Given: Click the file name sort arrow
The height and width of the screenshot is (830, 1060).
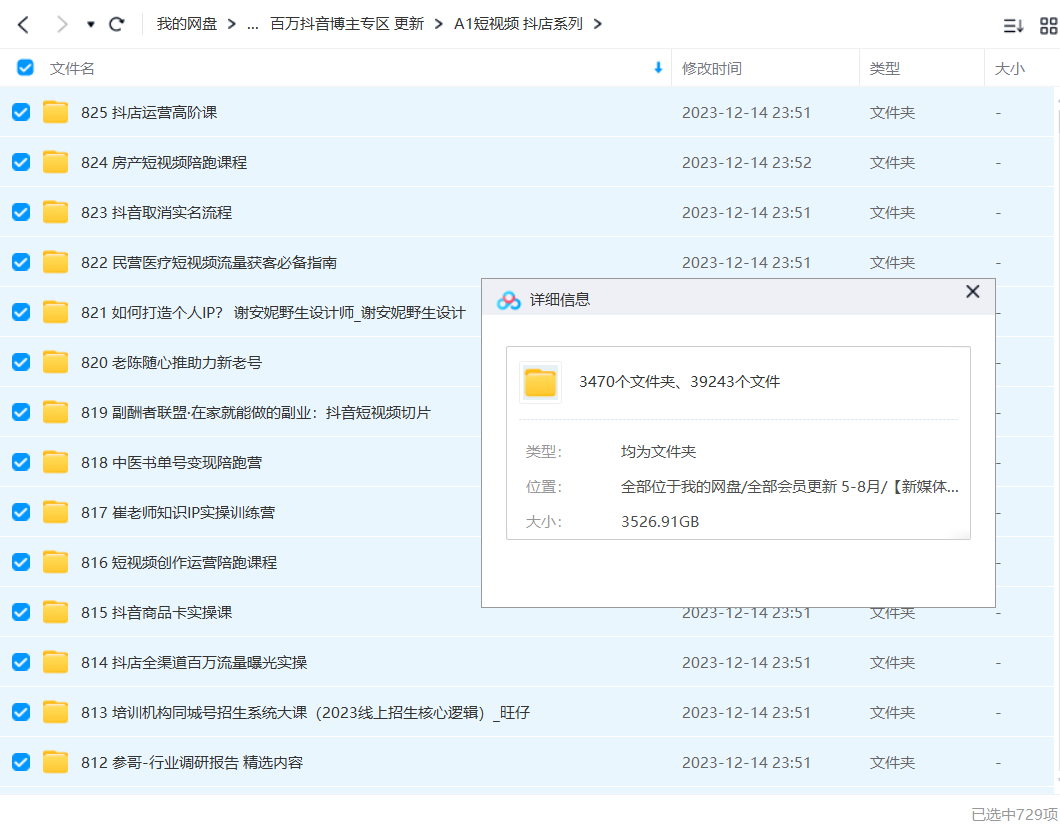Looking at the screenshot, I should coord(658,68).
